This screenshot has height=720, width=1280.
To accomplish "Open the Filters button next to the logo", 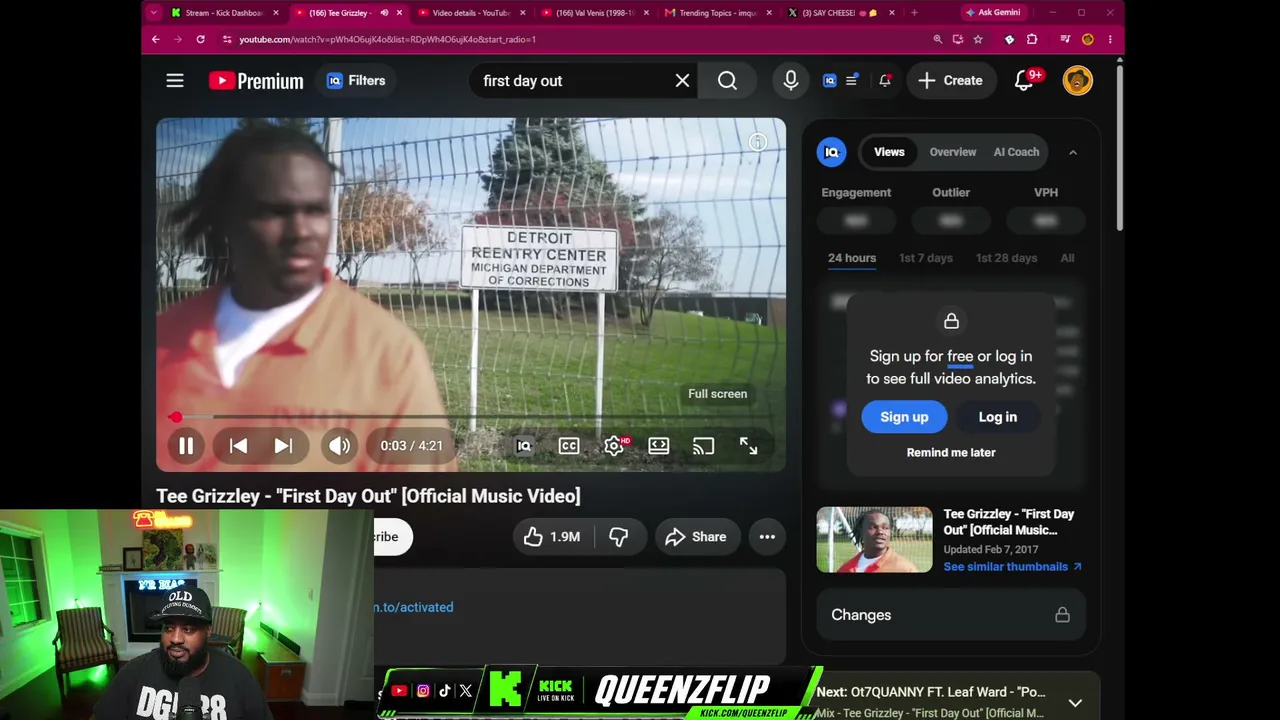I will [356, 81].
